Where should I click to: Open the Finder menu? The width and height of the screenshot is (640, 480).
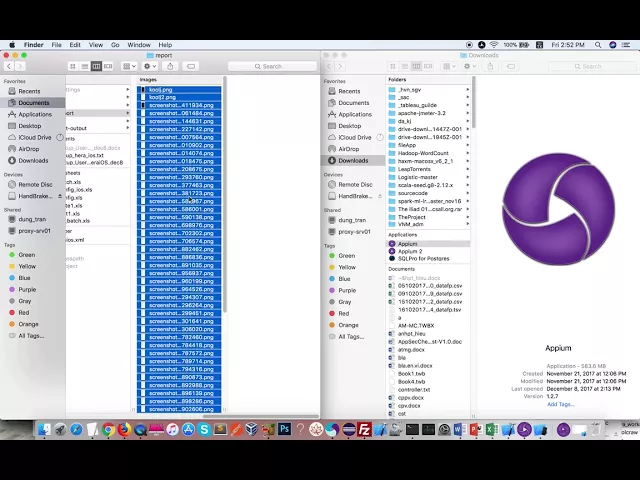[33, 45]
